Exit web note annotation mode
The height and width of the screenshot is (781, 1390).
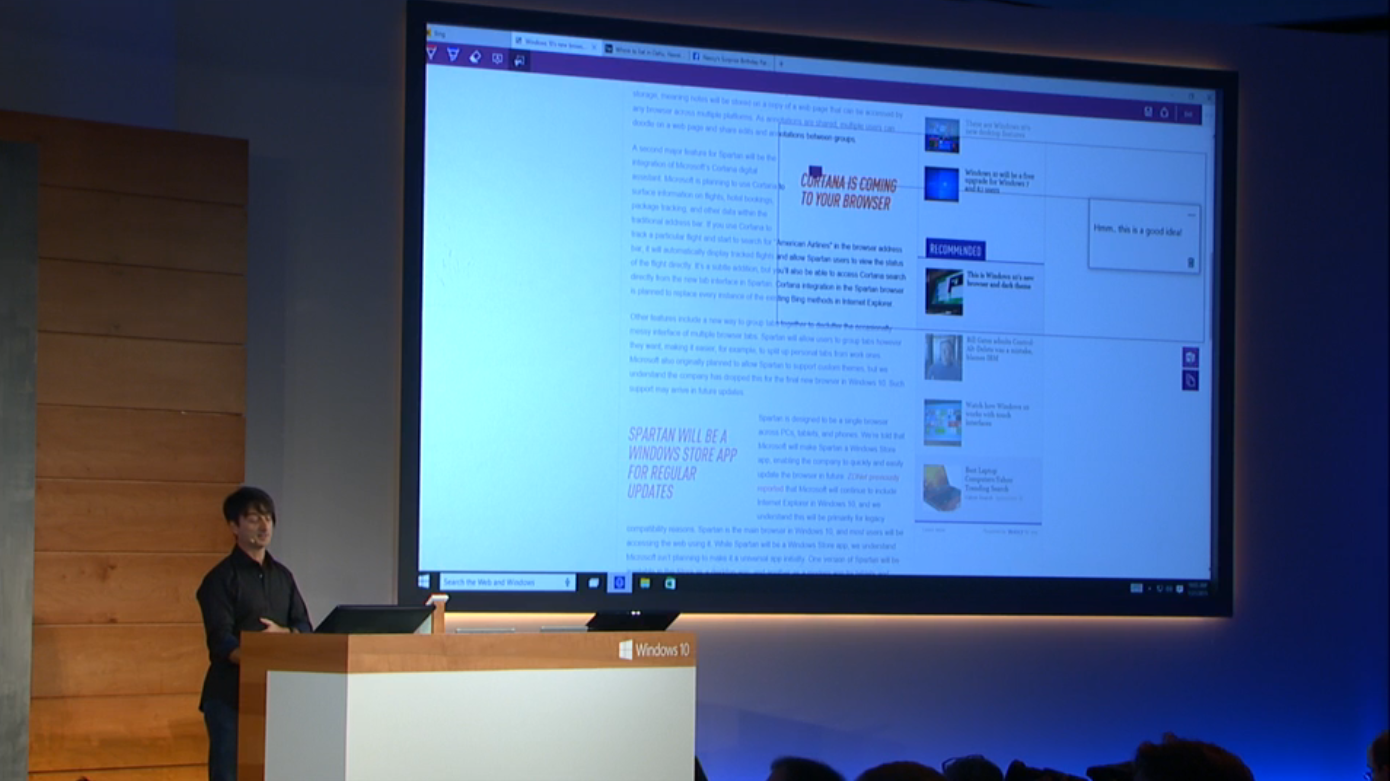click(x=1188, y=114)
